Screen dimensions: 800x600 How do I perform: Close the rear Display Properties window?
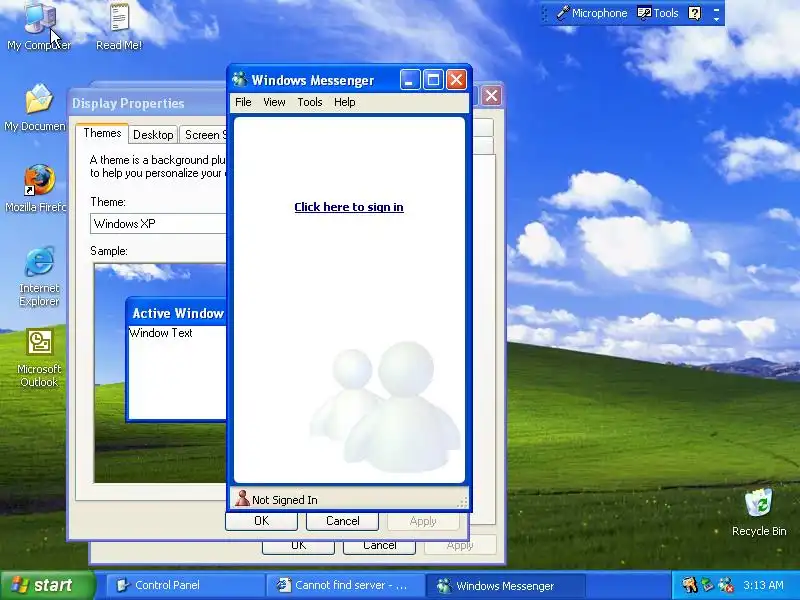491,96
